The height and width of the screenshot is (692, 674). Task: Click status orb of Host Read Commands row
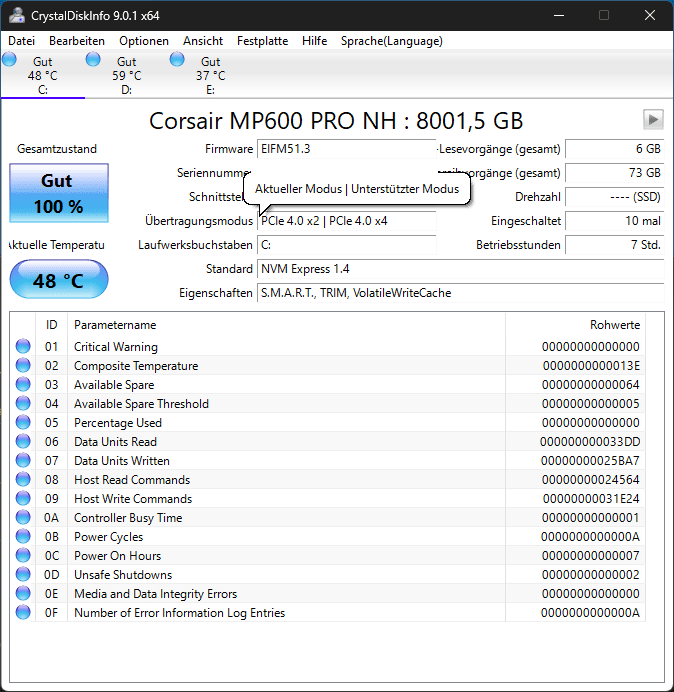(23, 479)
